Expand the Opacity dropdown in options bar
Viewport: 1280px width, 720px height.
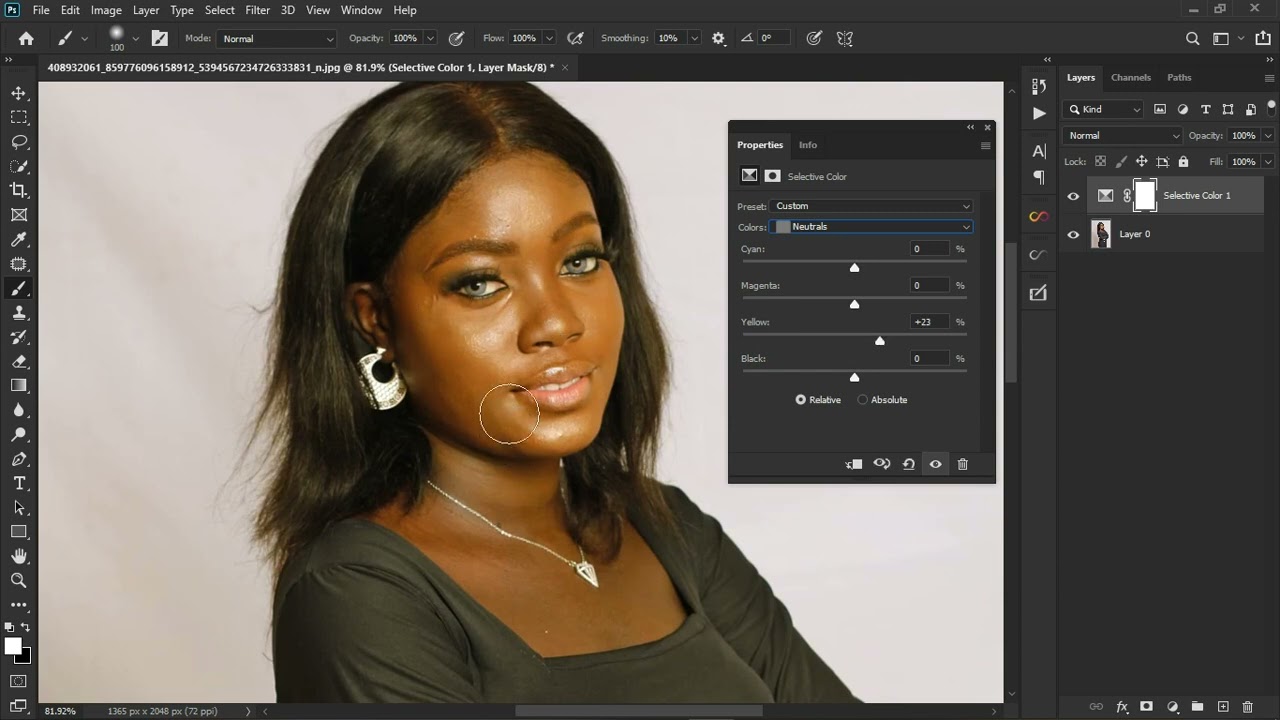coord(430,39)
